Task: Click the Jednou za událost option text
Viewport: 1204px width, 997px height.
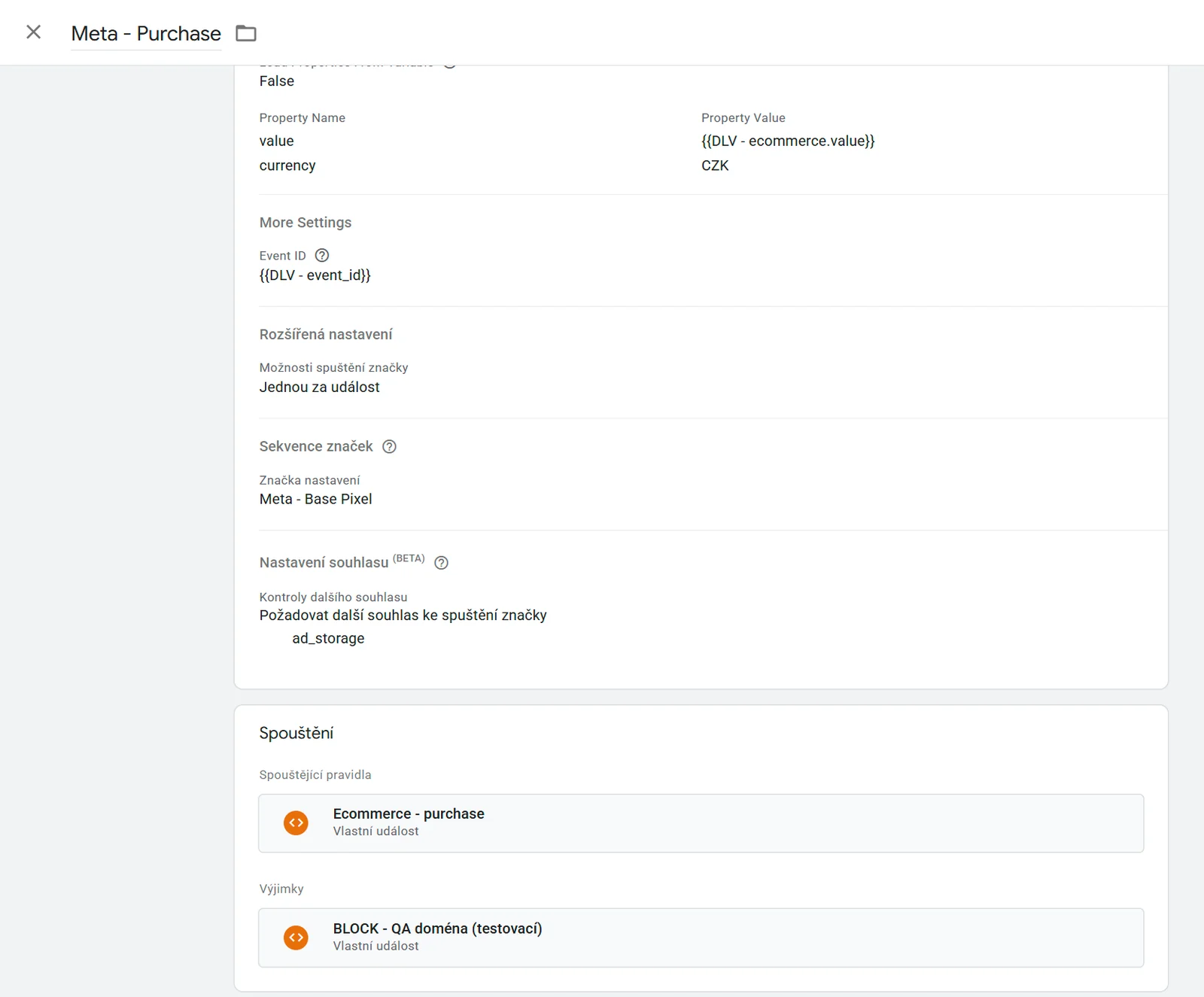Action: click(320, 387)
